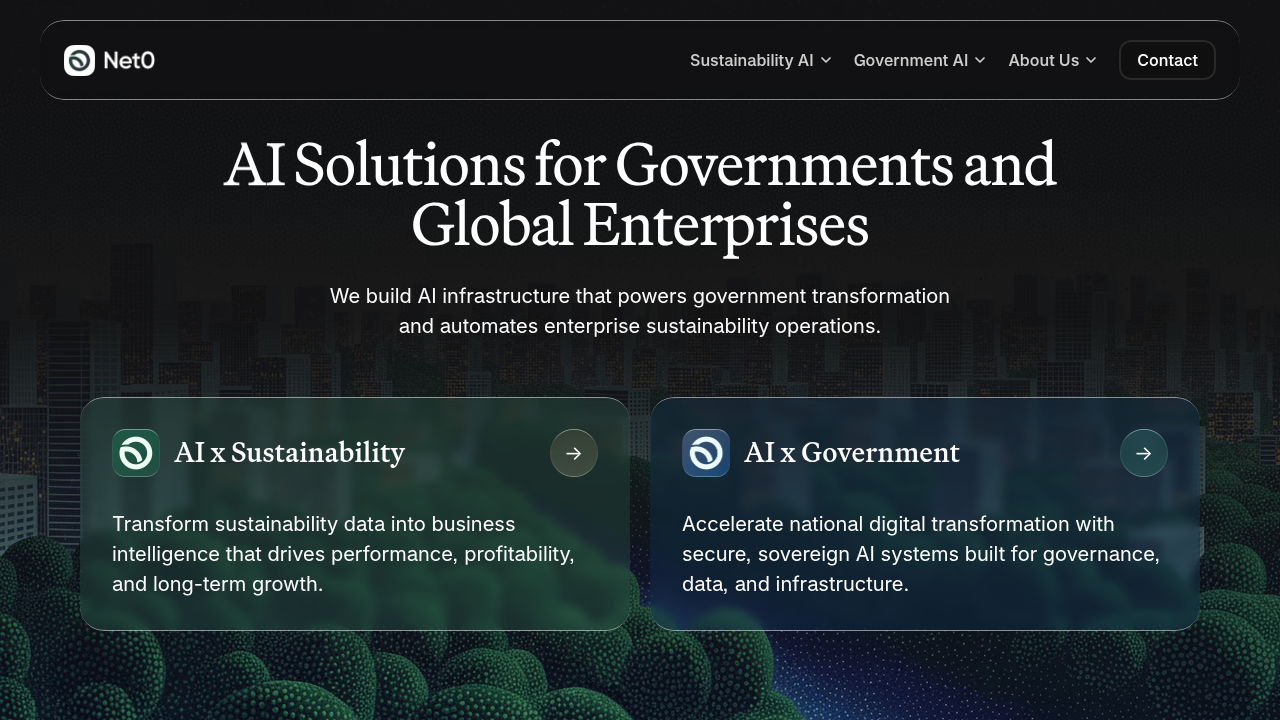The image size is (1280, 720).
Task: Expand the Sustainability AI menu chevron
Action: [x=826, y=60]
